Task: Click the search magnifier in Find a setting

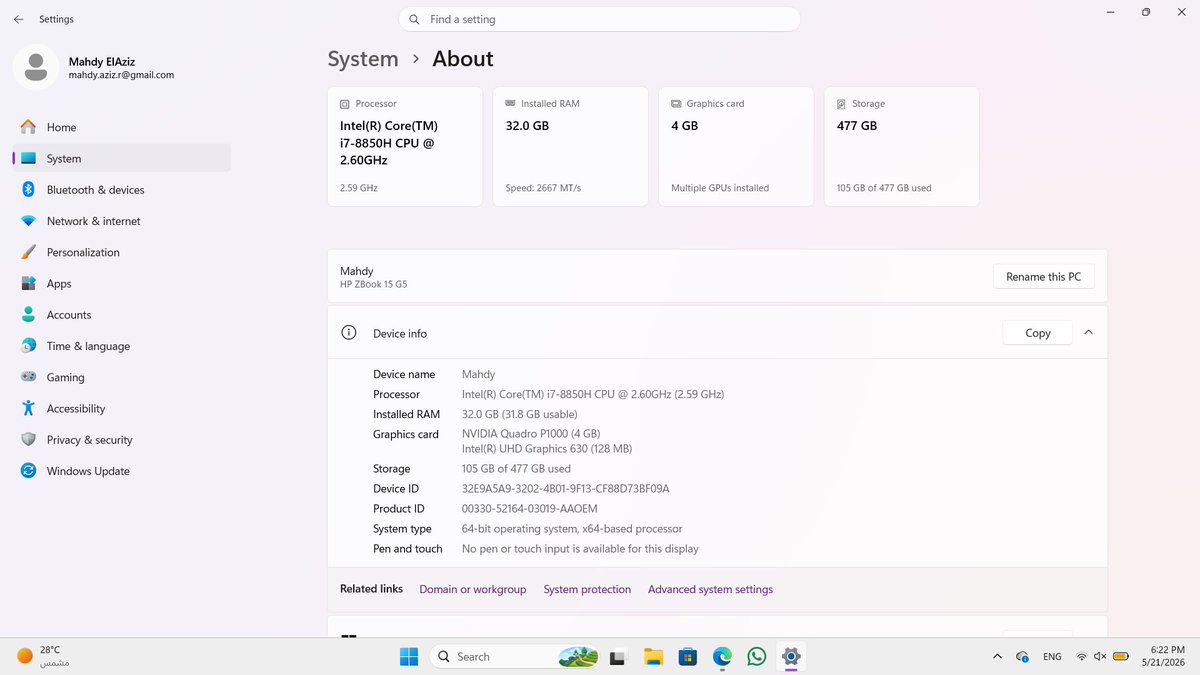Action: (414, 19)
